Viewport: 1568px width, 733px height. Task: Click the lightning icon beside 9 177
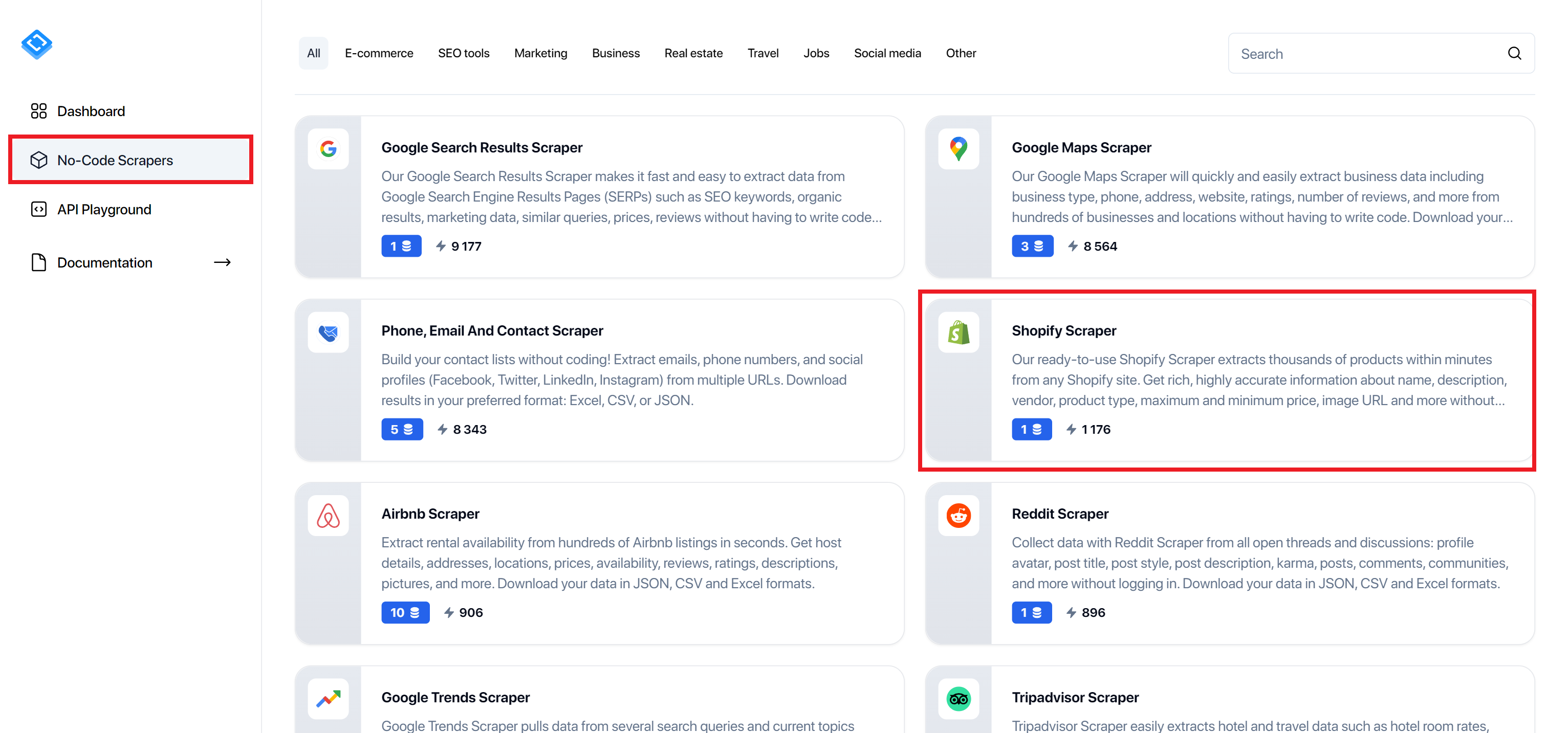(441, 246)
